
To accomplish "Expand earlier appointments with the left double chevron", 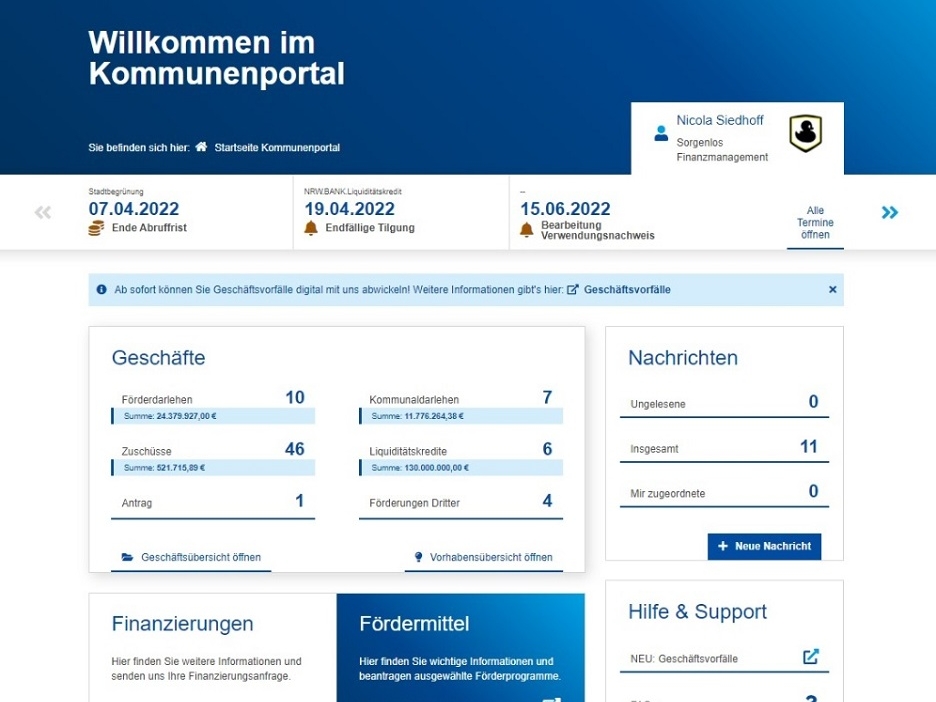I will point(41,212).
